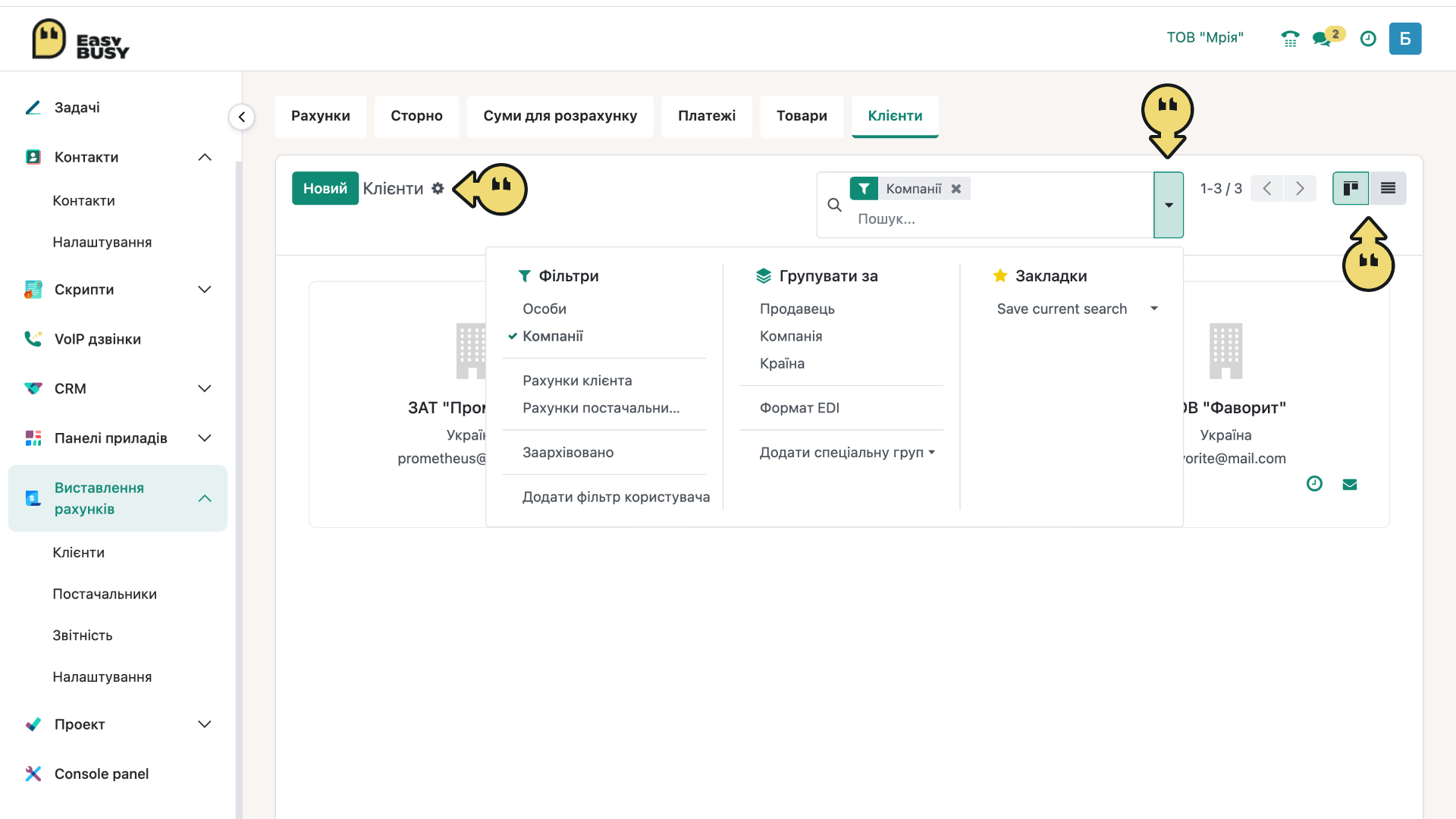Image resolution: width=1456 pixels, height=819 pixels.
Task: Open Звітність in sidebar
Action: point(83,635)
